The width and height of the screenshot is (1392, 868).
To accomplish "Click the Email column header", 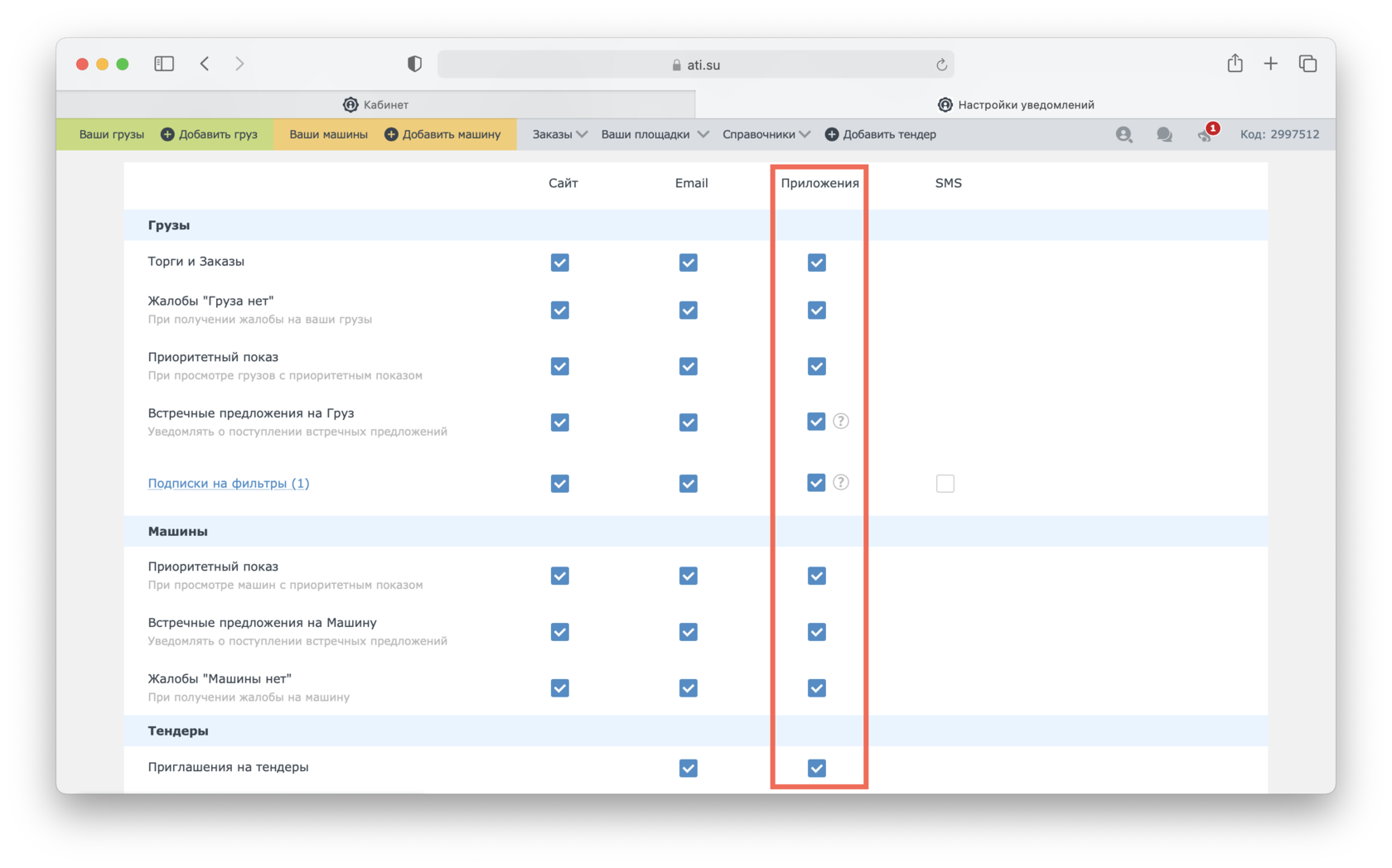I will [692, 183].
